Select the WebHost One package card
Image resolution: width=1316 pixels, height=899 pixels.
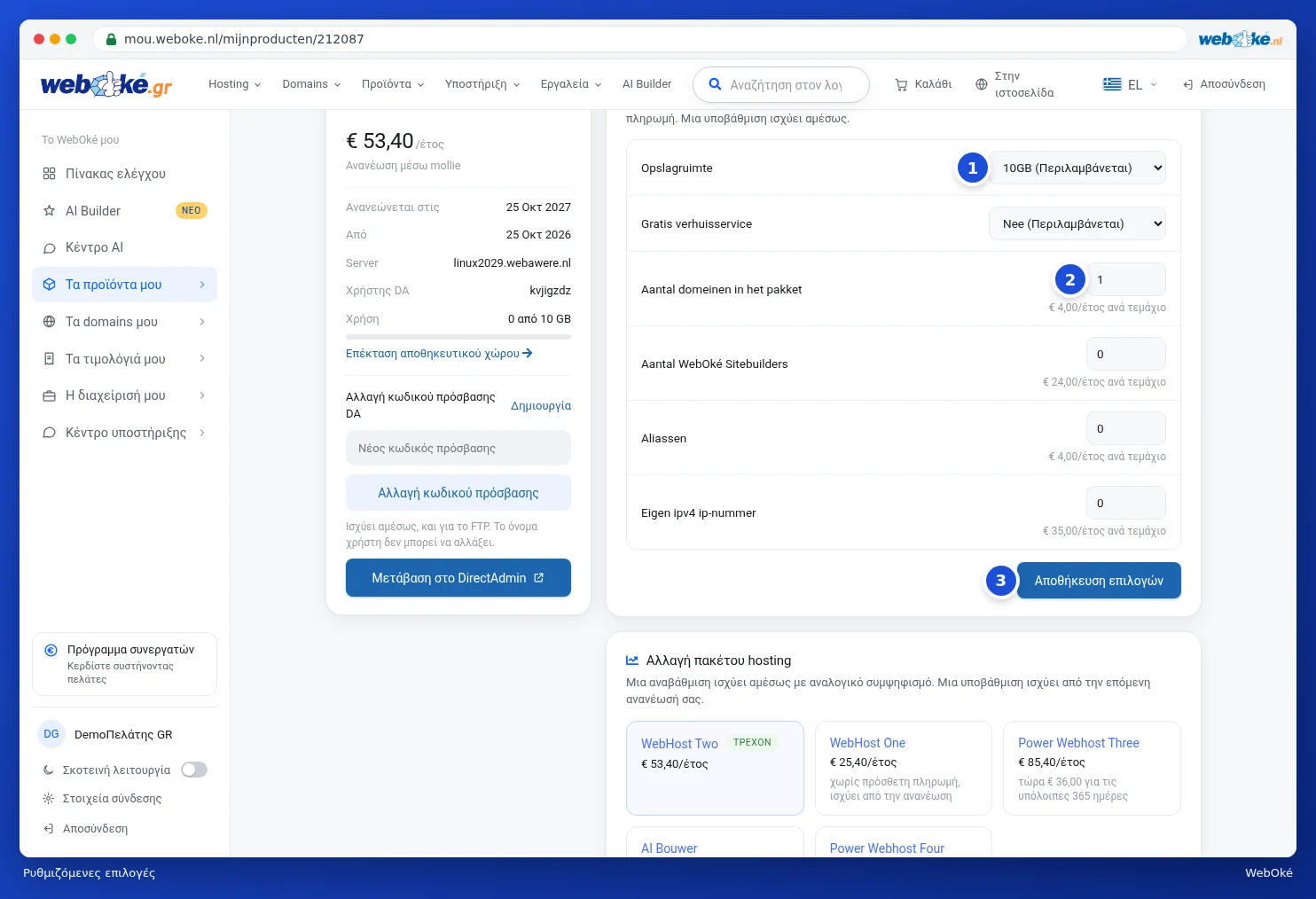[903, 768]
